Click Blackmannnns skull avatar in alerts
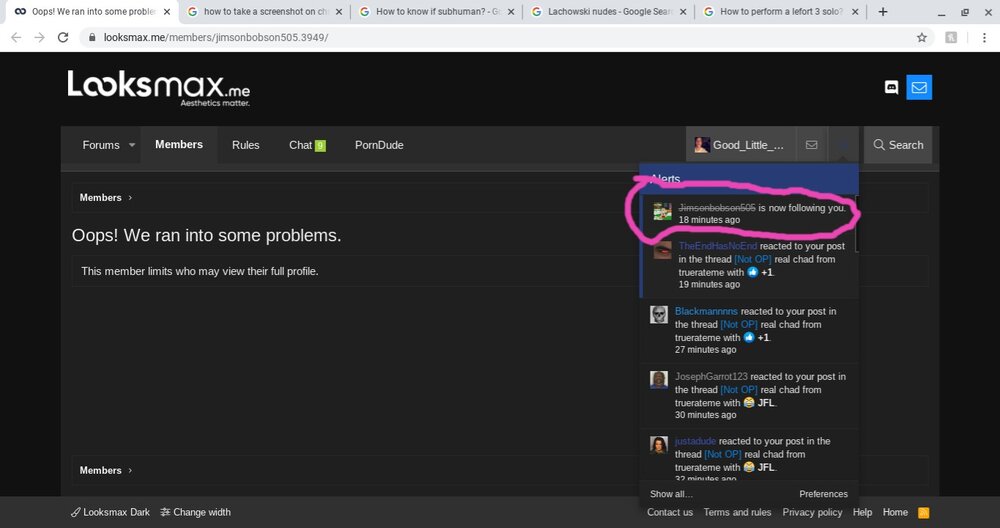The image size is (1000, 528). 659,314
